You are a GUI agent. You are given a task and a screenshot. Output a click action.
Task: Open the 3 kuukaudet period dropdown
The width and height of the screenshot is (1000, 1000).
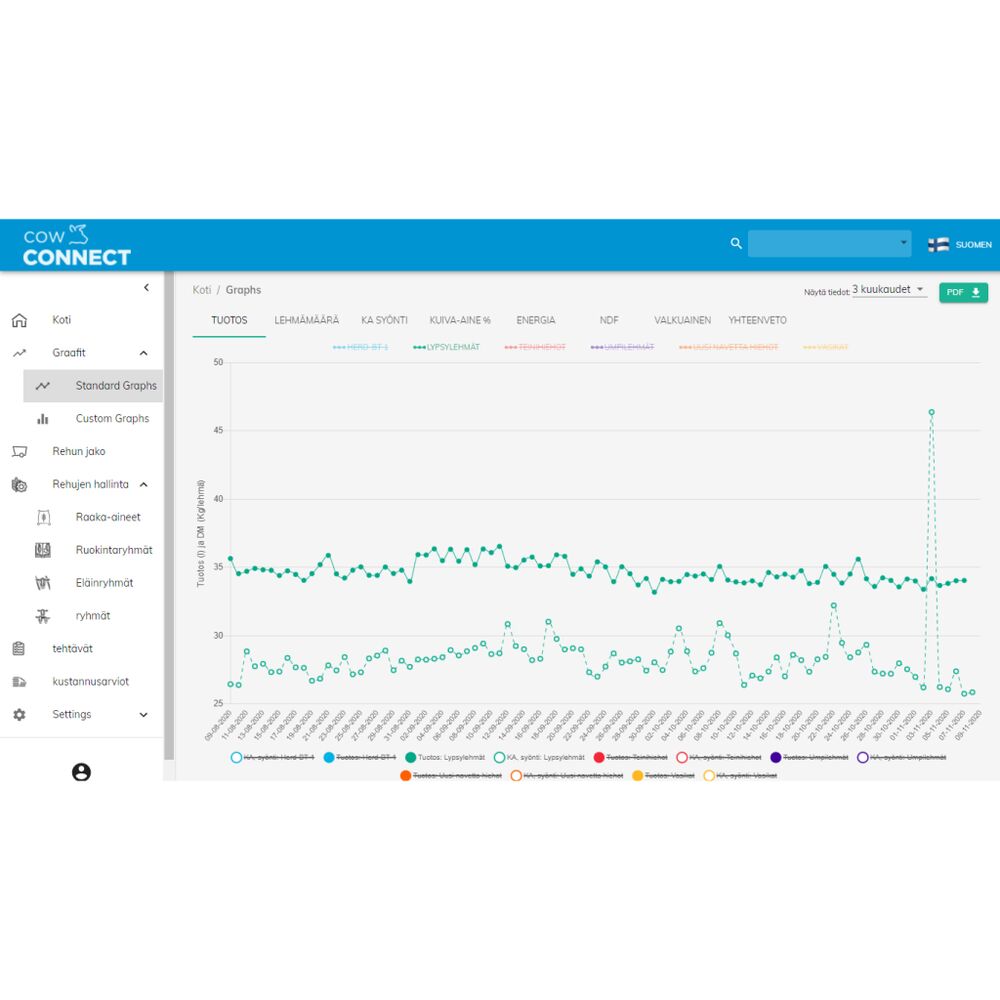click(888, 290)
